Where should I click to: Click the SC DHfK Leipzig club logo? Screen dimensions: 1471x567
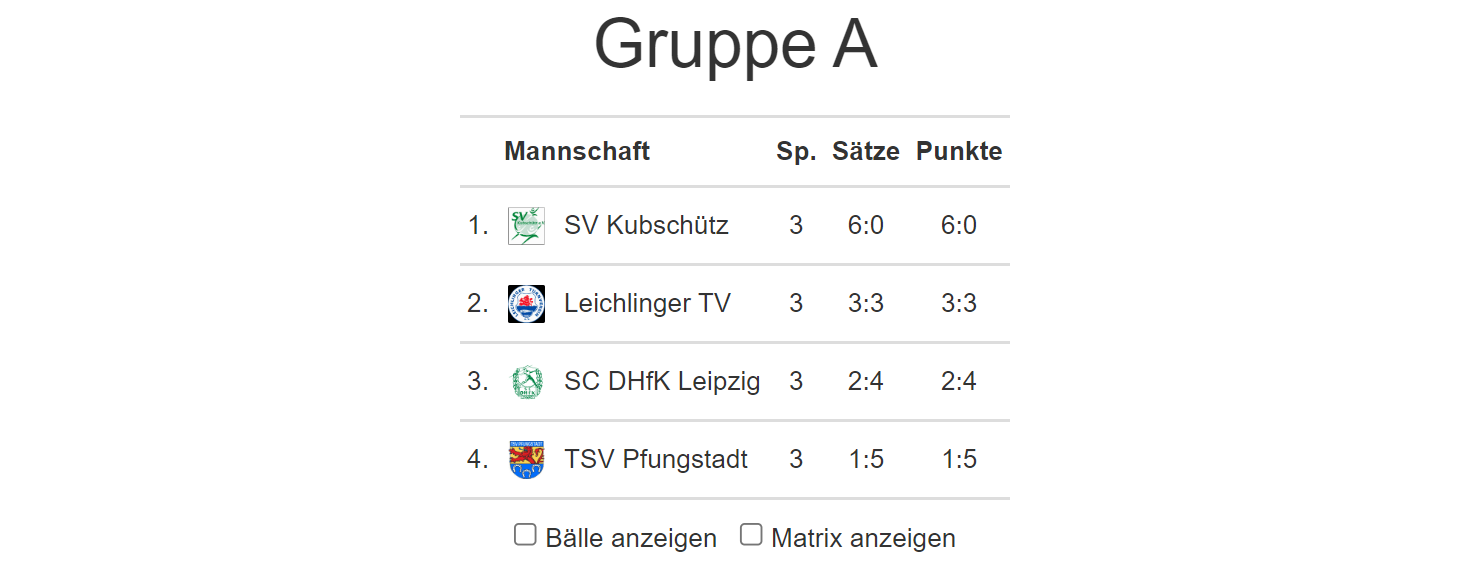point(526,381)
